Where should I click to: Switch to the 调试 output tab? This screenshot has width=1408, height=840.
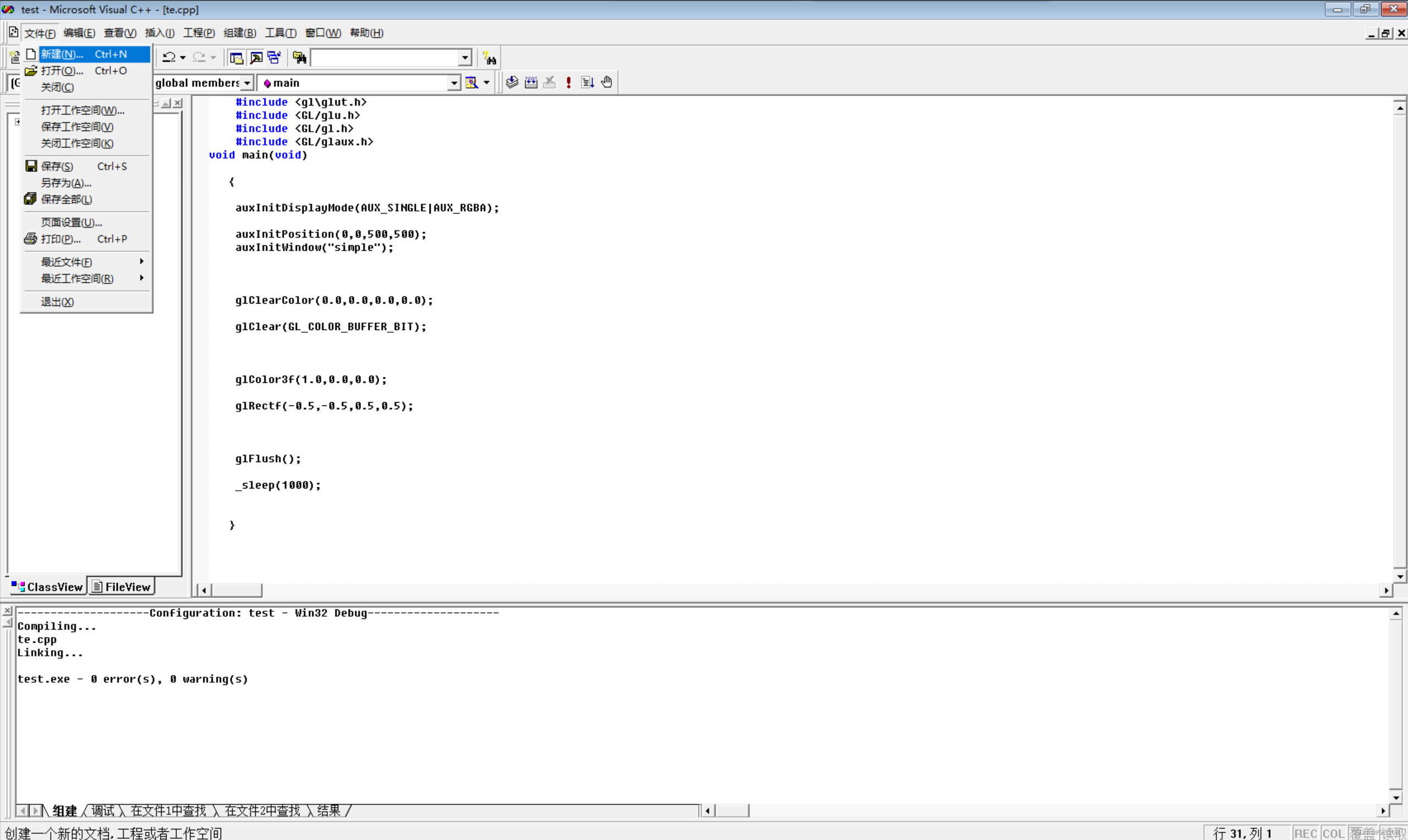coord(102,810)
